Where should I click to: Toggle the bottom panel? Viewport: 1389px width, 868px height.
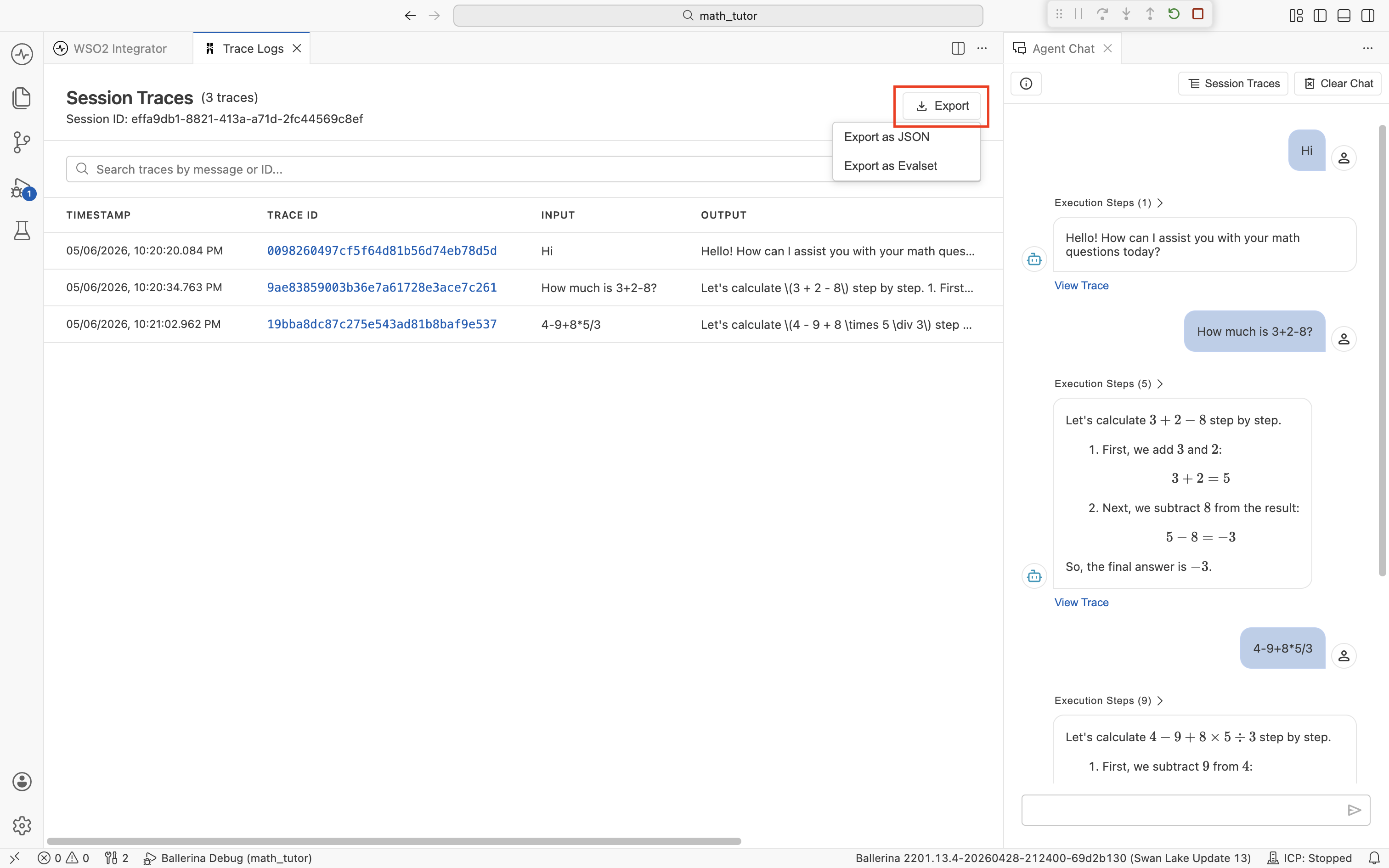(x=1344, y=16)
